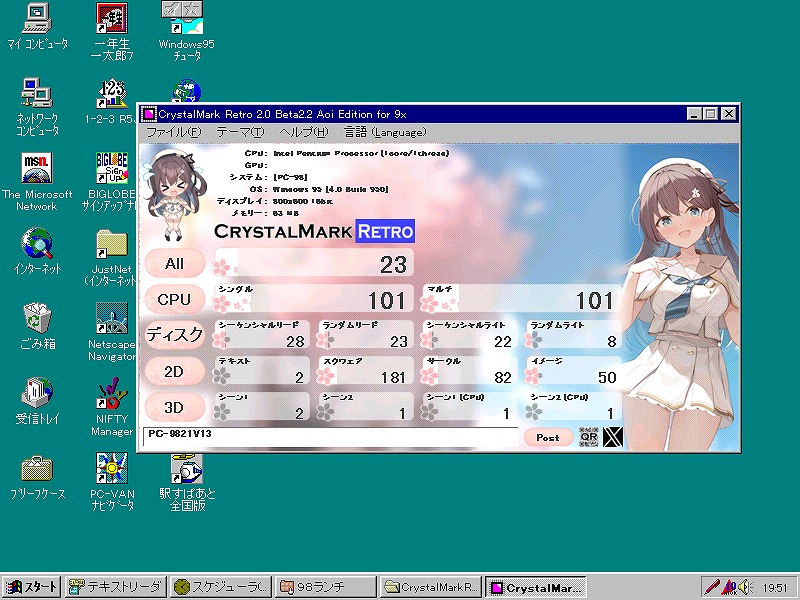This screenshot has height=600, width=800.
Task: Start the CPU benchmark button
Action: 174,299
